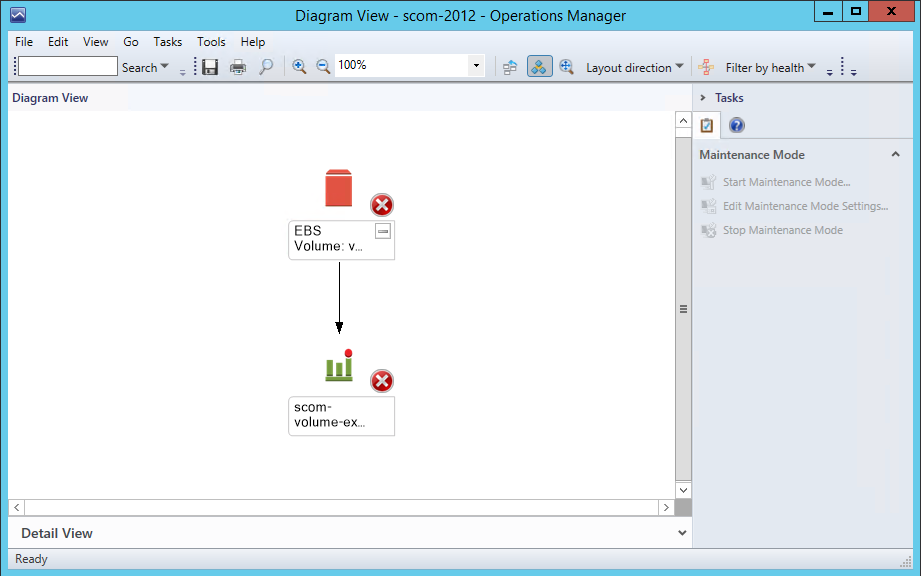Open the Tools menu
The image size is (921, 576).
(x=211, y=42)
